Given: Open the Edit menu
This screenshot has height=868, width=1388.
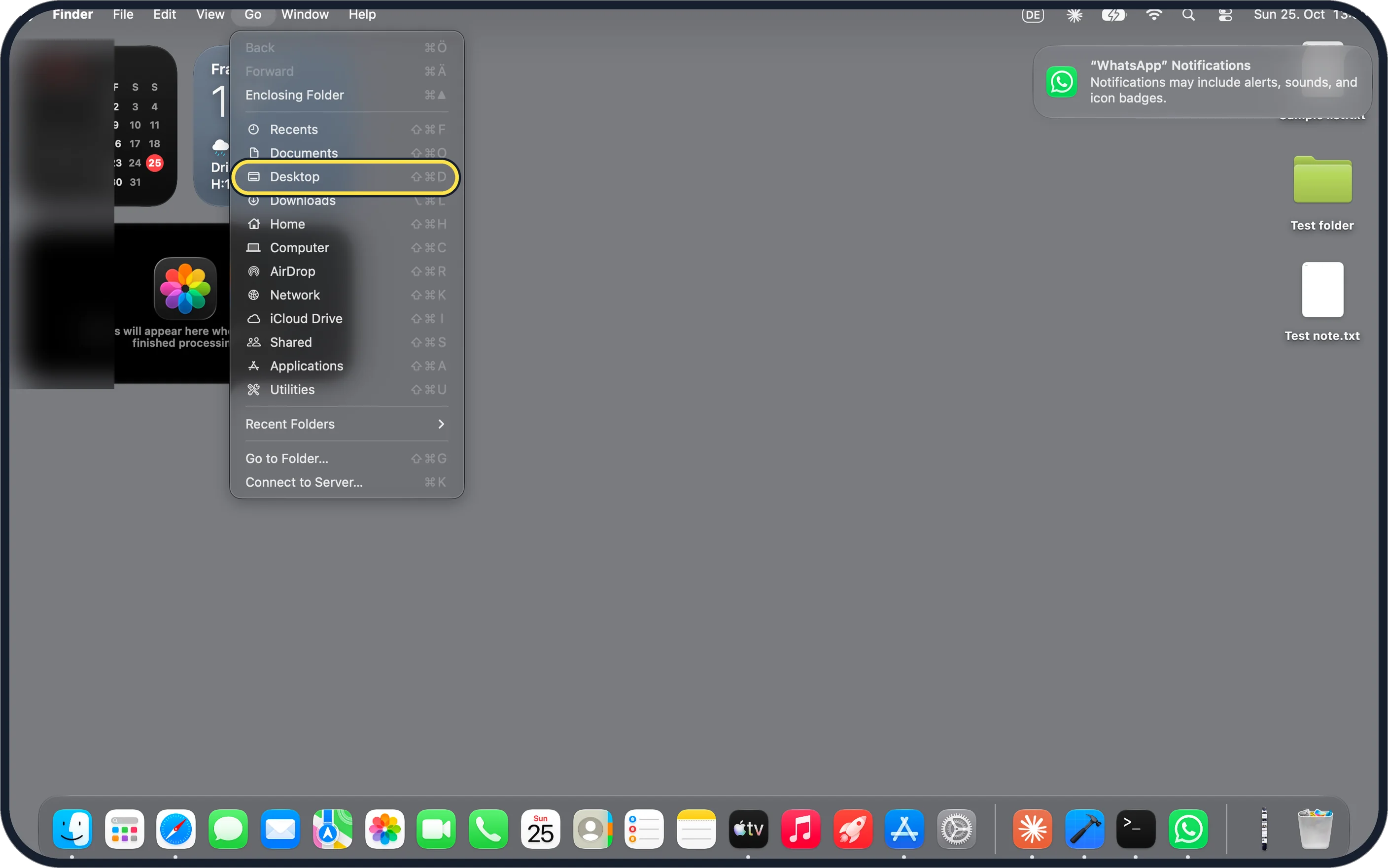Looking at the screenshot, I should click(x=164, y=14).
